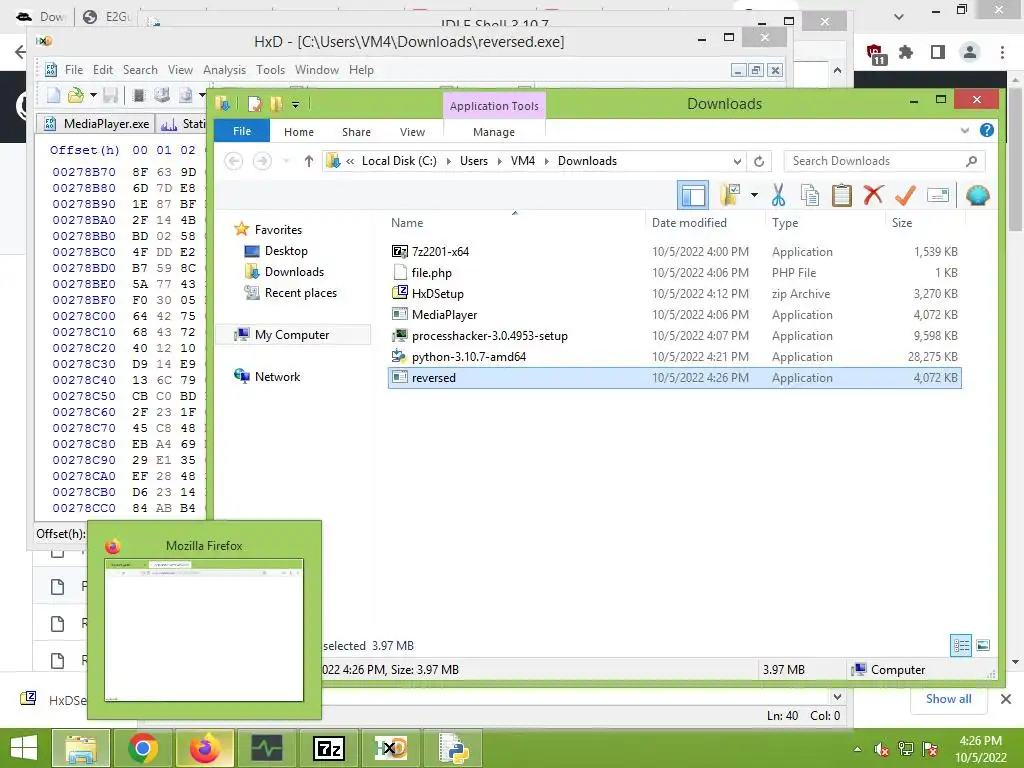This screenshot has height=768, width=1024.
Task: Click HxD Open file icon
Action: pyautogui.click(x=76, y=95)
